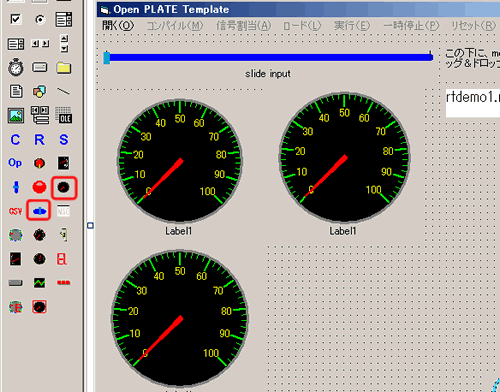
Task: Select the blue vertical slider tool
Action: click(x=16, y=187)
